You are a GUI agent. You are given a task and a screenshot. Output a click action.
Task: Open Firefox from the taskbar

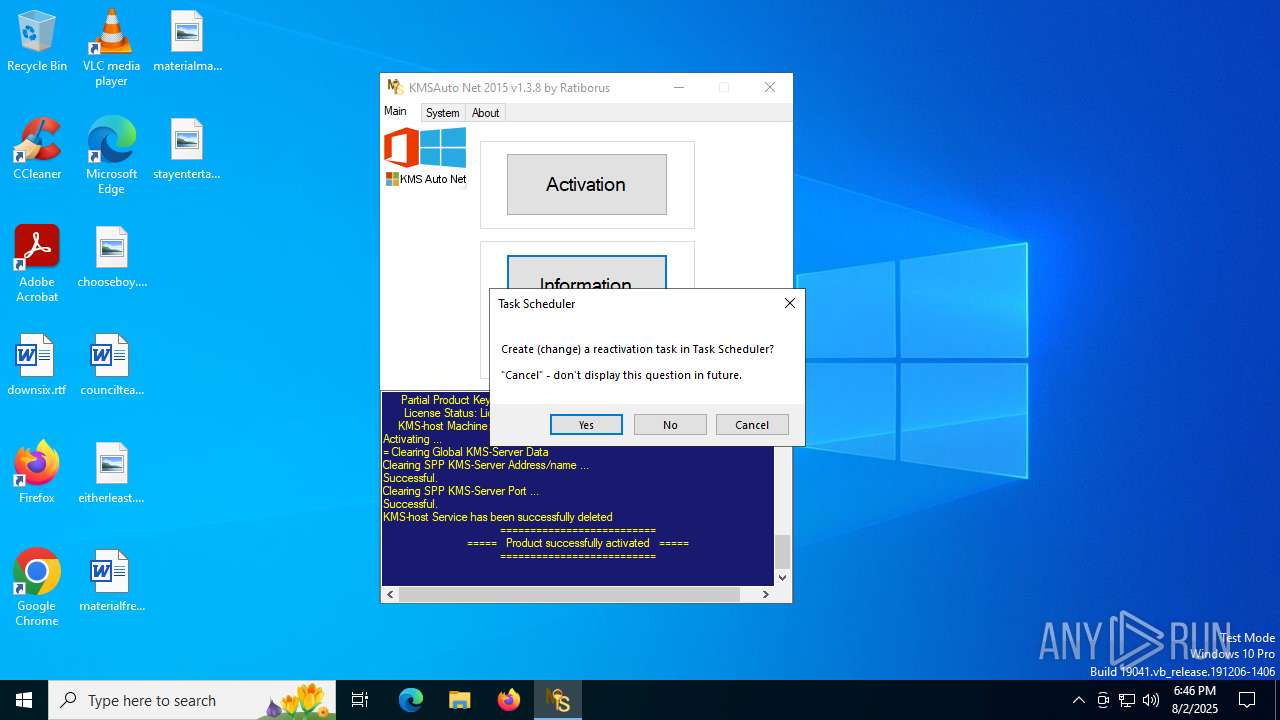509,700
